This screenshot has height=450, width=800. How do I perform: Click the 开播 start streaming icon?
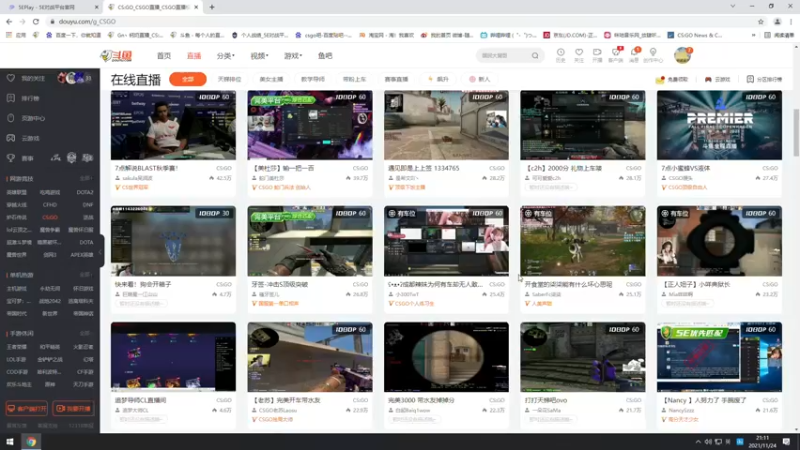pos(597,55)
